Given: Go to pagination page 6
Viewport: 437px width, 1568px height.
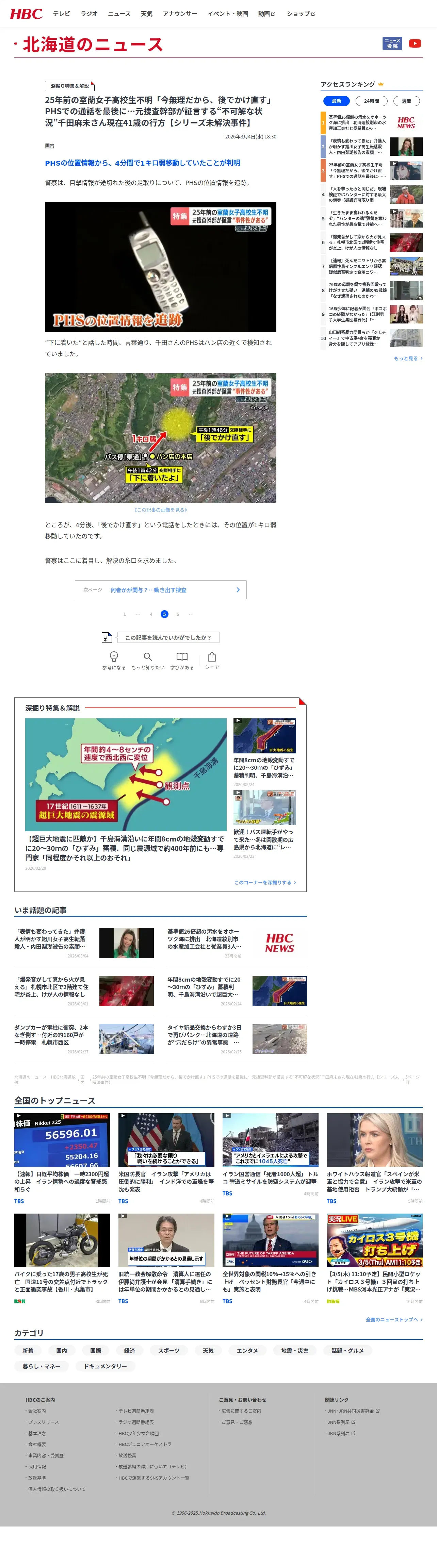Looking at the screenshot, I should (x=178, y=614).
